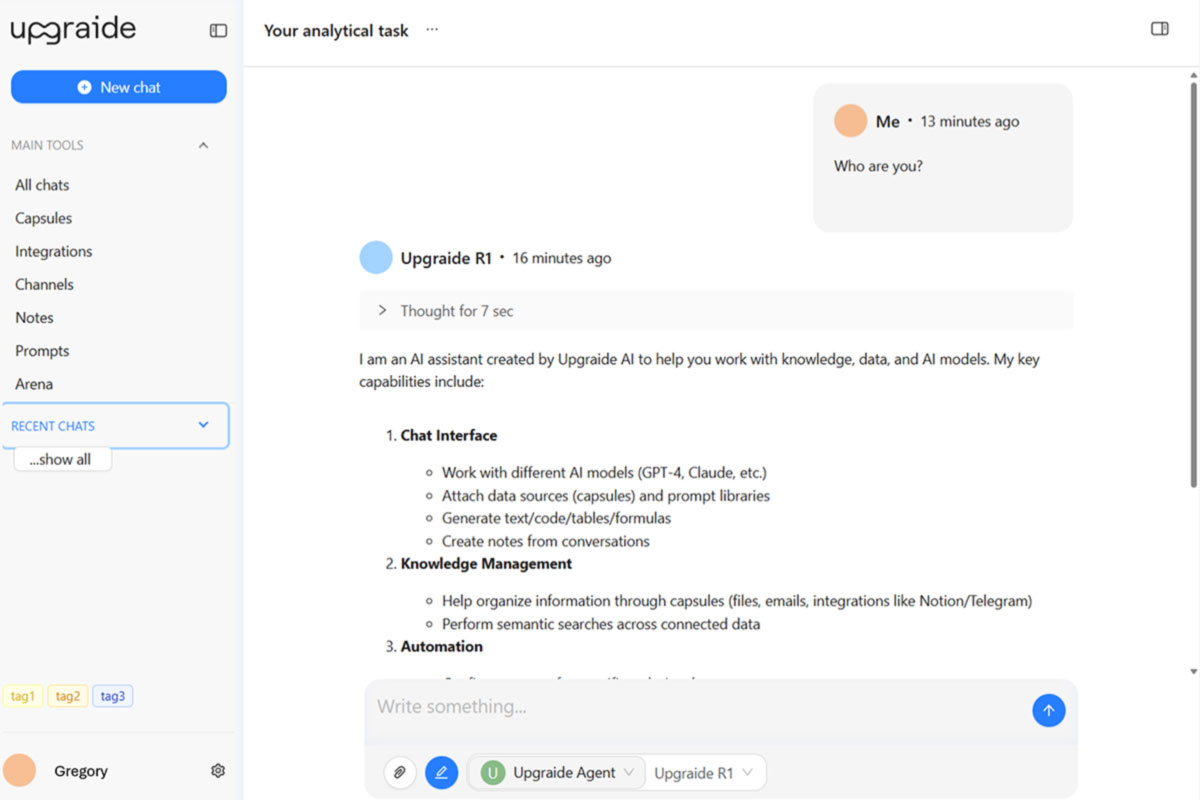Collapse the Main Tools section chevron
The height and width of the screenshot is (800, 1200).
[x=203, y=145]
